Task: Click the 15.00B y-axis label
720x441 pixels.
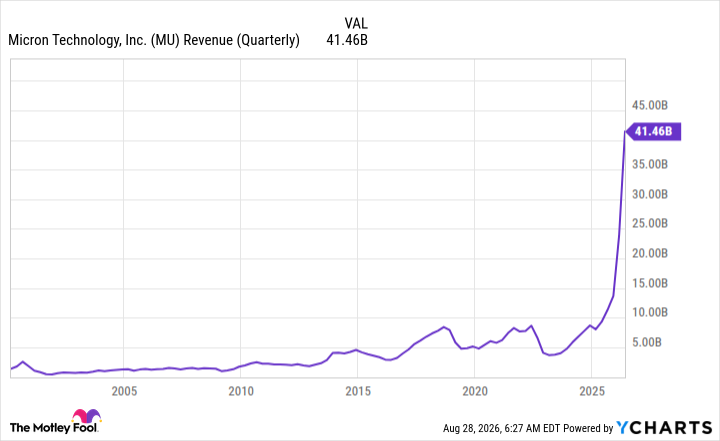Action: point(650,283)
